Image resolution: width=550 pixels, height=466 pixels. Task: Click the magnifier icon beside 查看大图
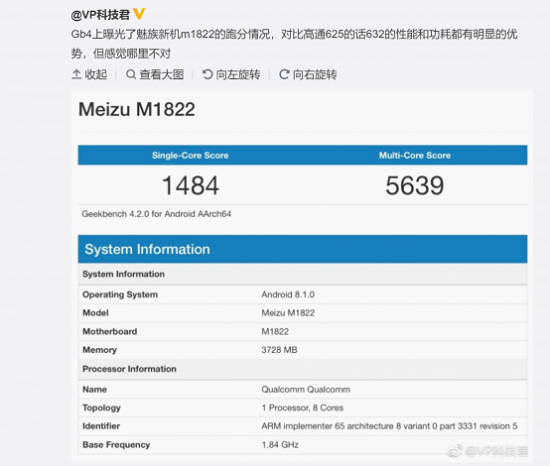[x=131, y=74]
